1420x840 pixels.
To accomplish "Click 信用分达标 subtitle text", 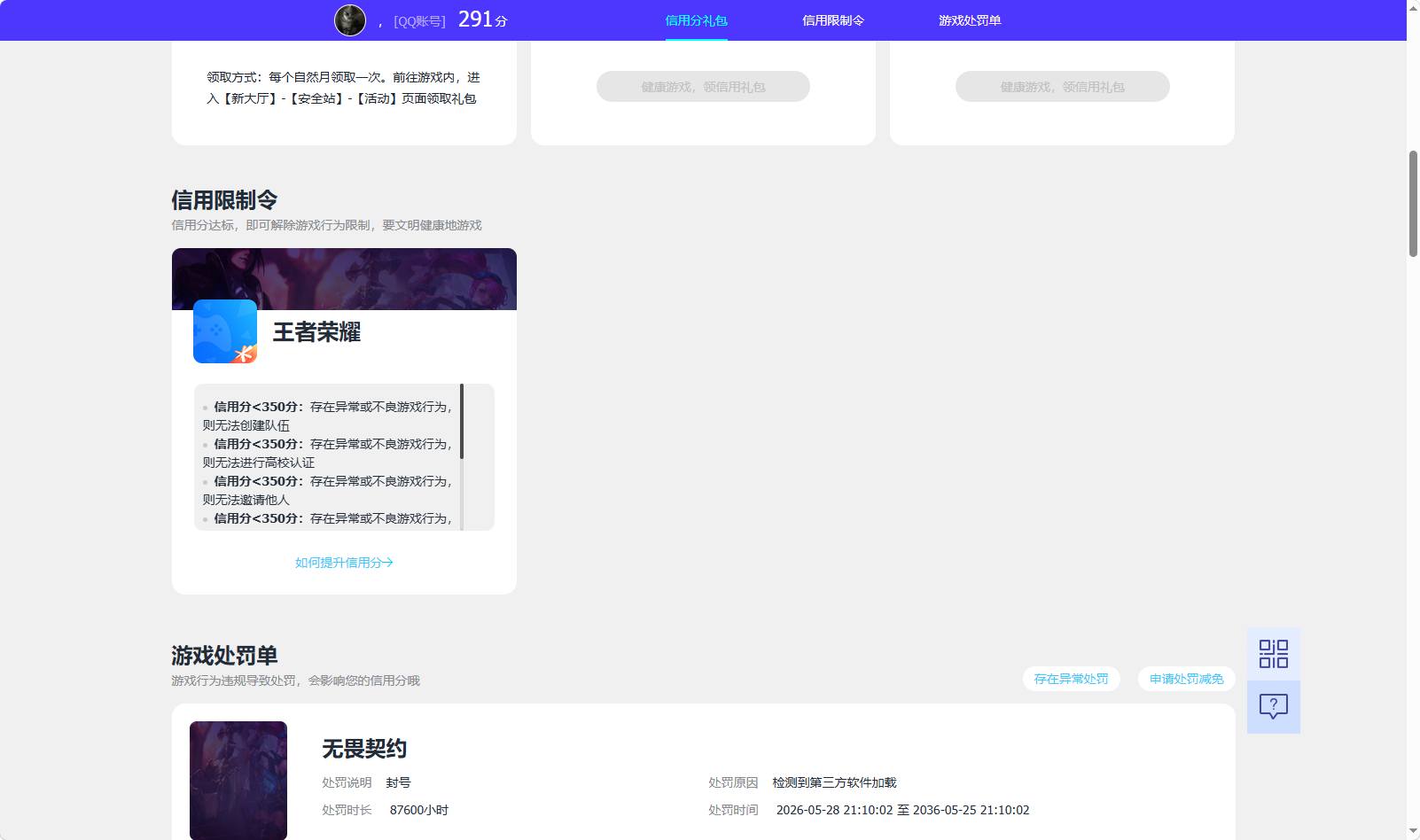I will coord(326,225).
